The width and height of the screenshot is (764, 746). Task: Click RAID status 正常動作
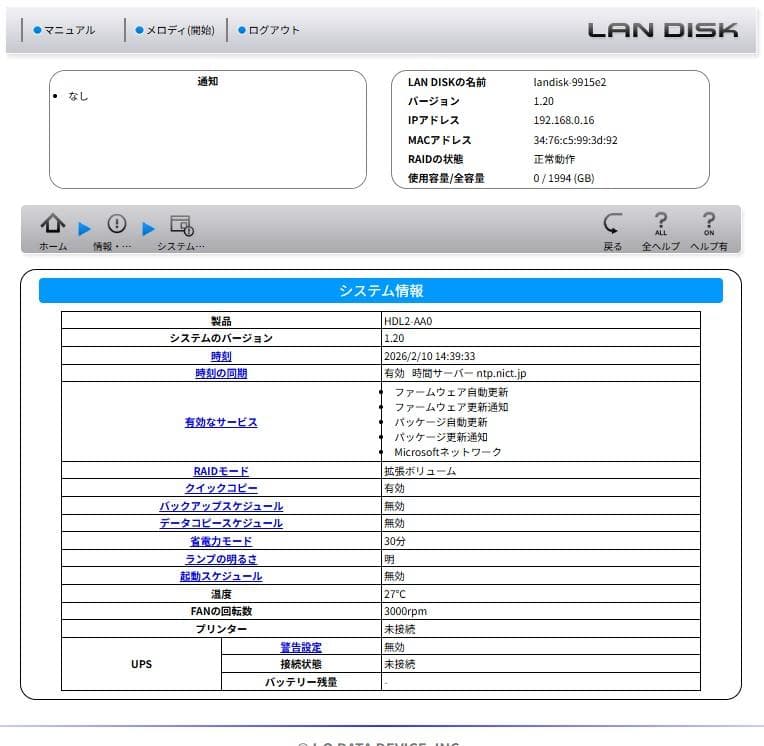point(554,159)
